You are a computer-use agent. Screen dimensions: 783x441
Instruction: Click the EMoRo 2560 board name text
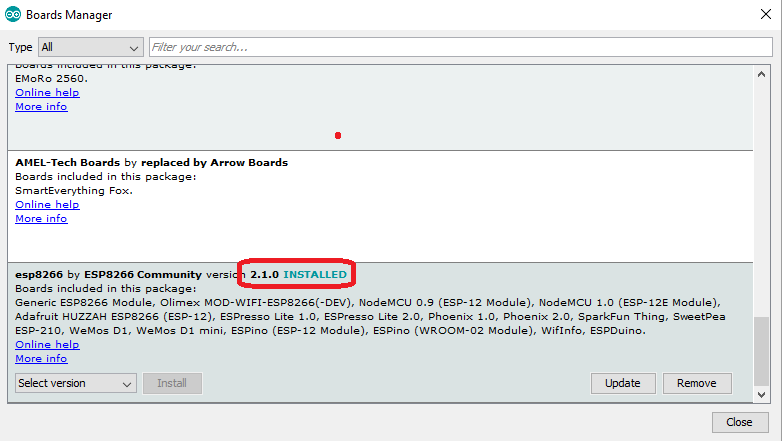click(51, 78)
